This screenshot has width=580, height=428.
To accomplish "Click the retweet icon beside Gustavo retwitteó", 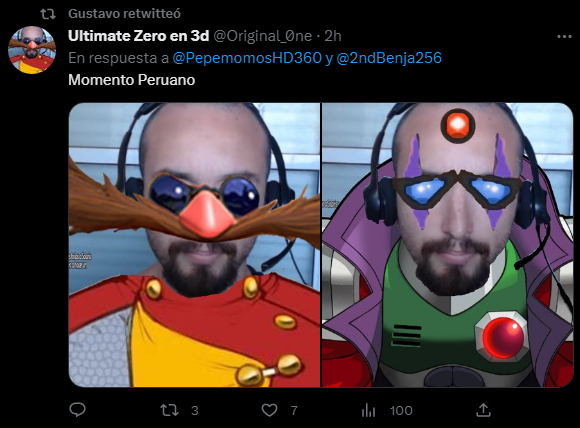I will point(48,14).
